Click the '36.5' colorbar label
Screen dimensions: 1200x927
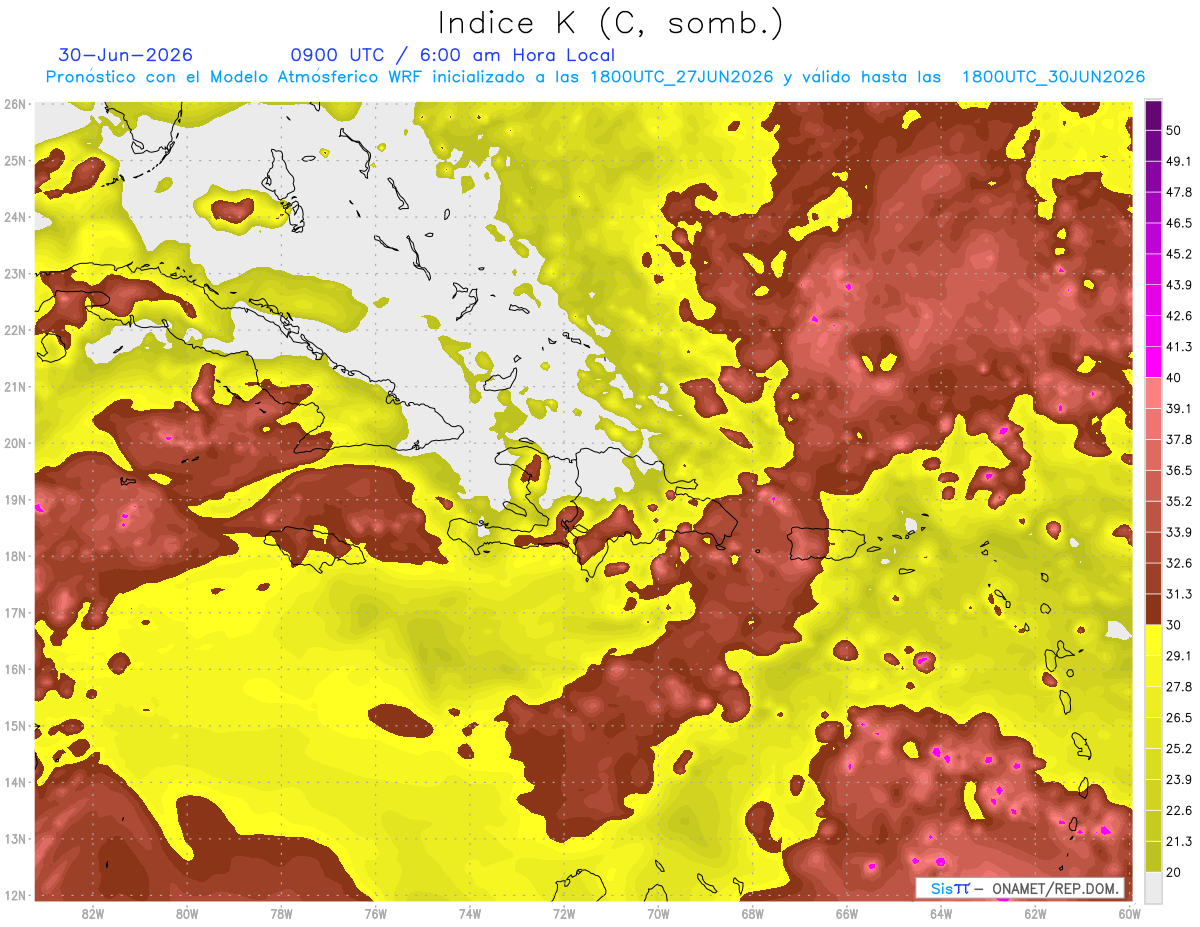click(x=1178, y=470)
